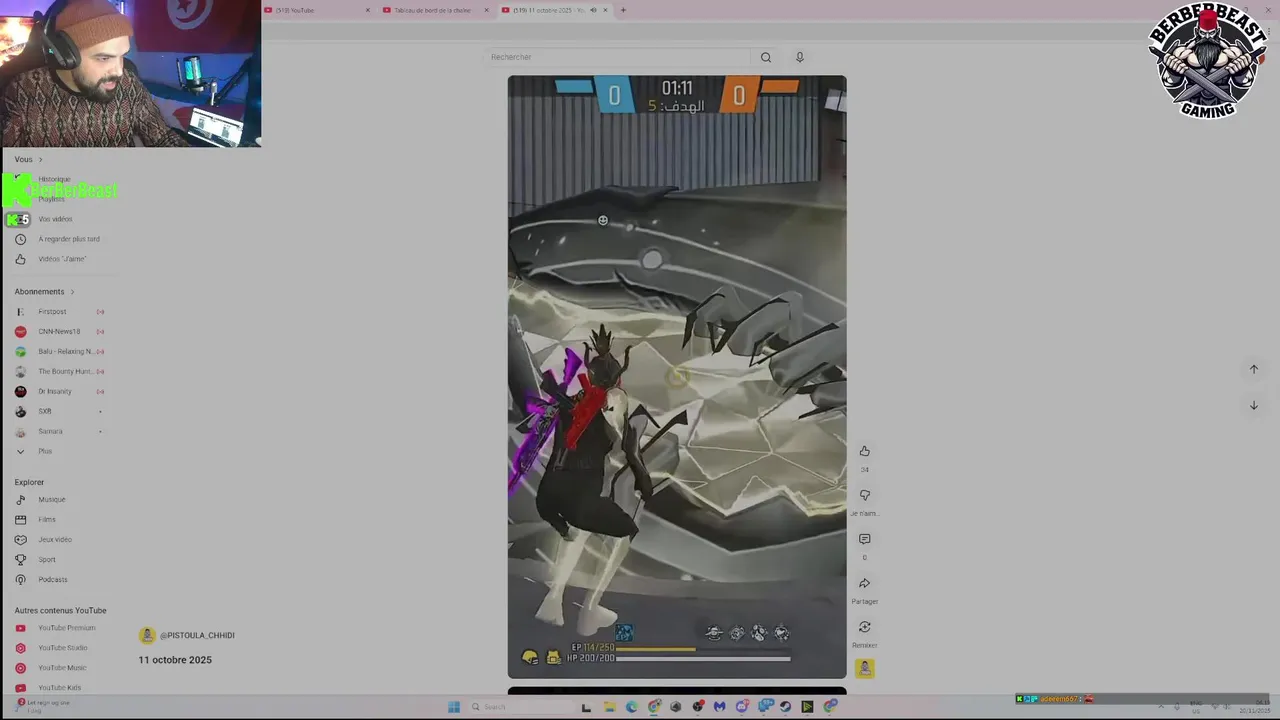Open Steam from the taskbar
Screen dimensions: 1280x720
(x=785, y=707)
